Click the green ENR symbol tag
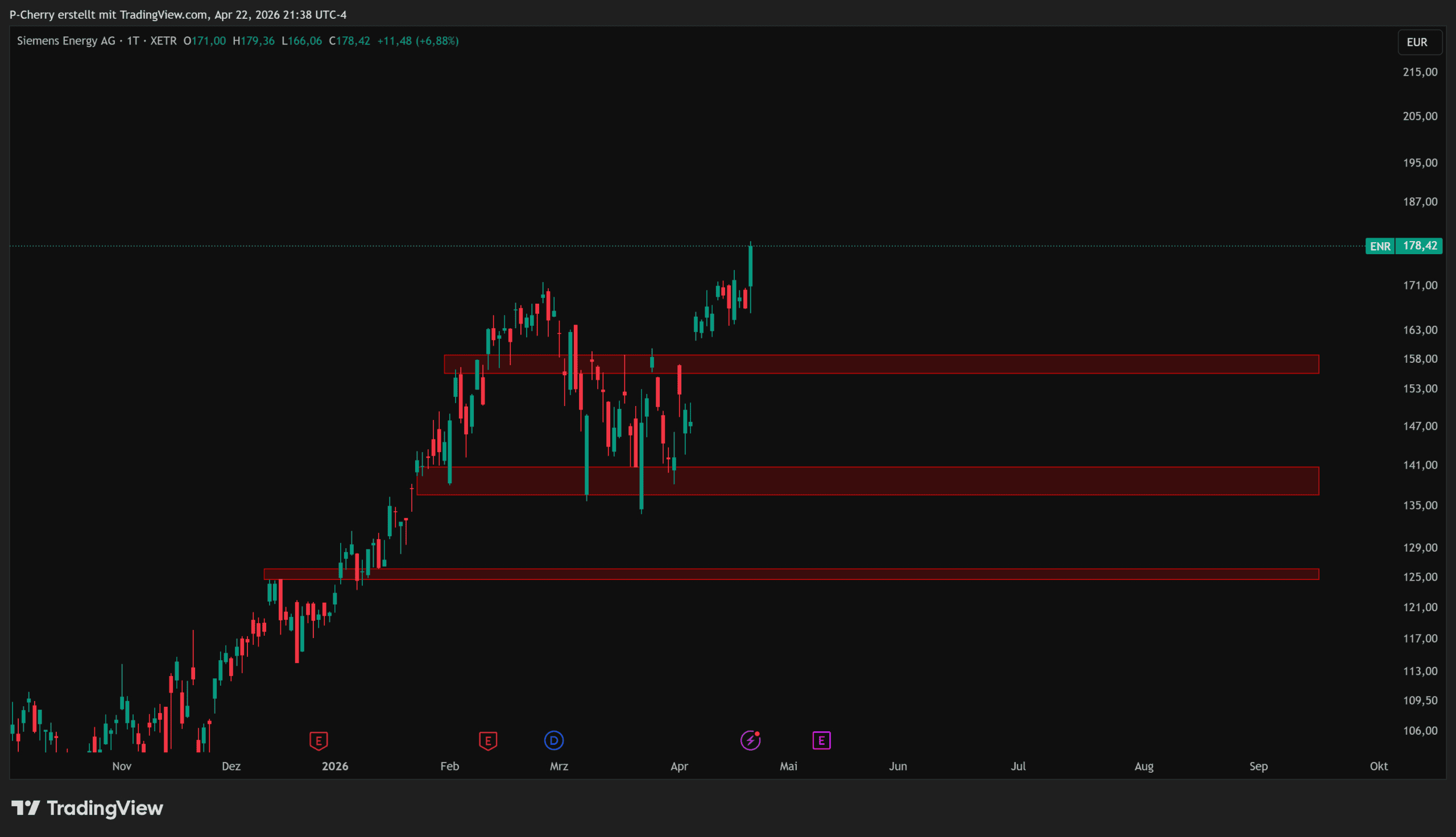Viewport: 1456px width, 837px height. click(x=1380, y=246)
